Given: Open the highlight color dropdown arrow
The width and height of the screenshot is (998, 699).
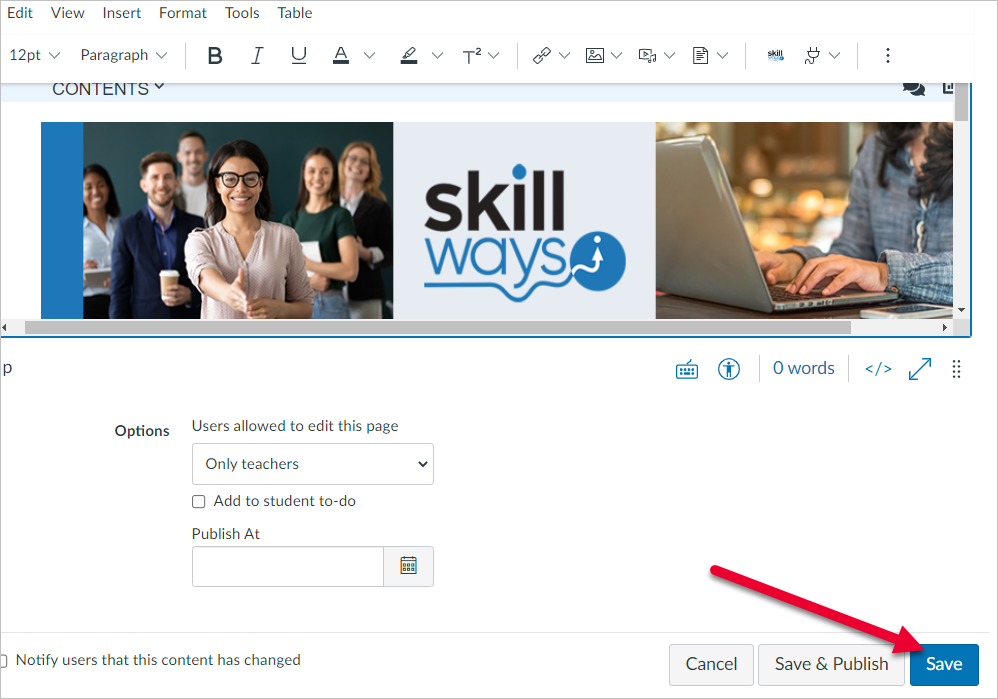Looking at the screenshot, I should coord(437,56).
